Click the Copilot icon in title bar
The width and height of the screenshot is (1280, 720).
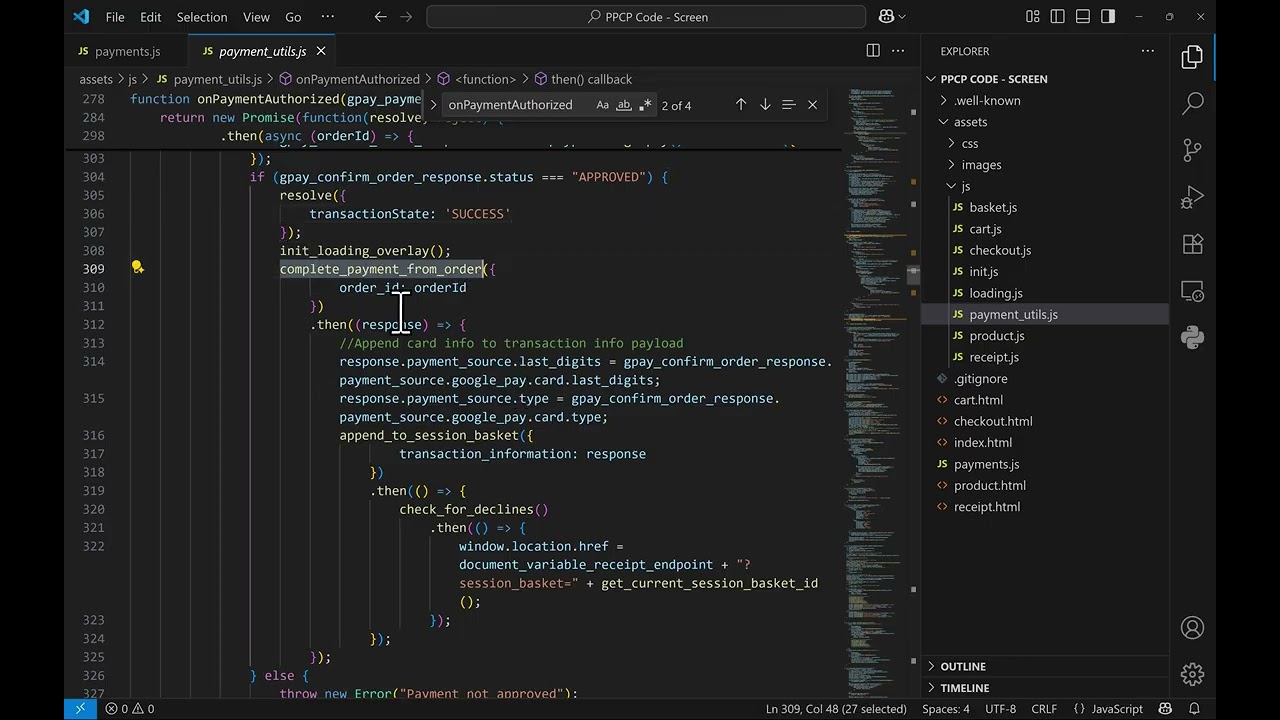886,17
